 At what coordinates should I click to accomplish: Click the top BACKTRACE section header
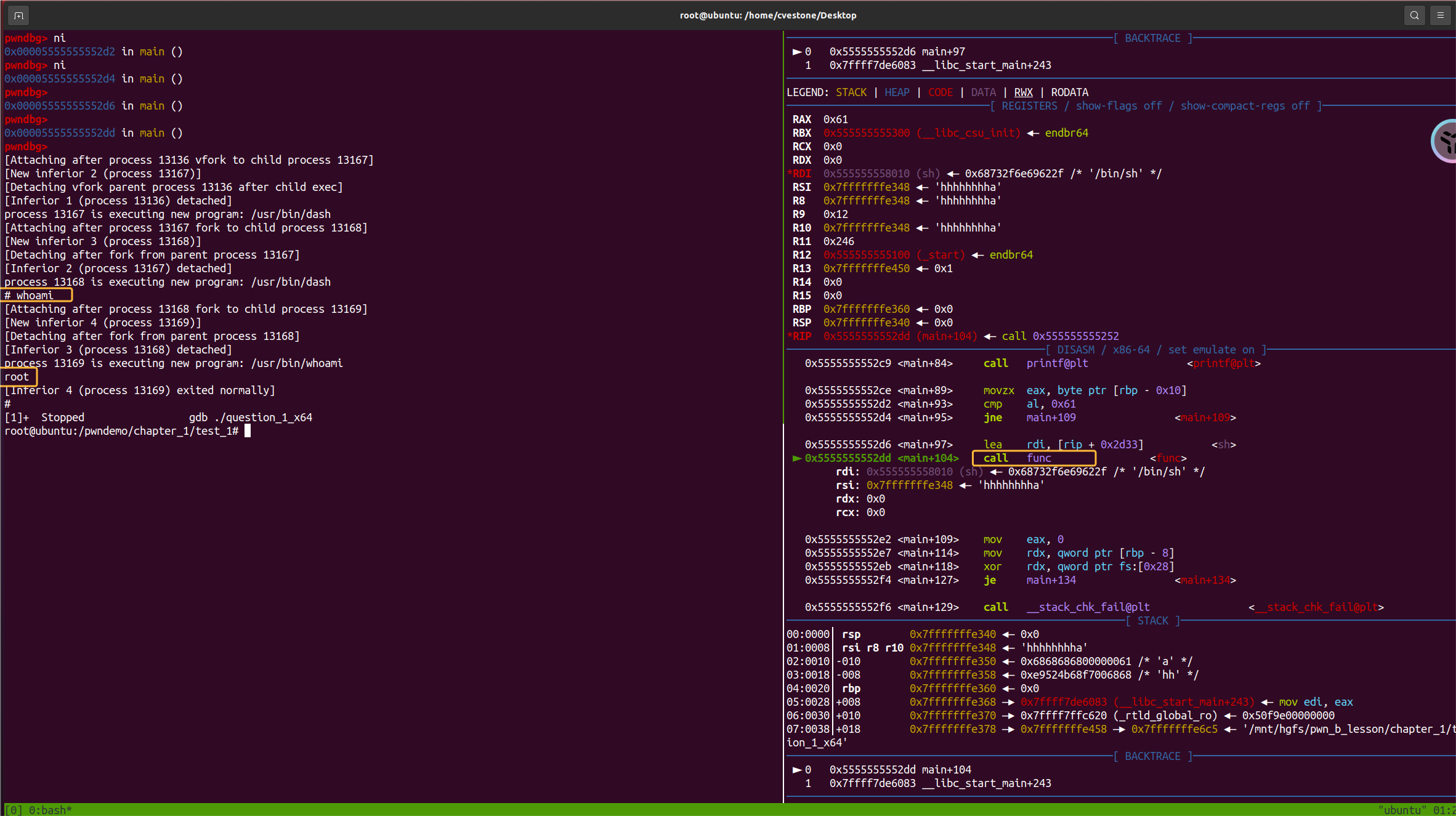(1152, 38)
